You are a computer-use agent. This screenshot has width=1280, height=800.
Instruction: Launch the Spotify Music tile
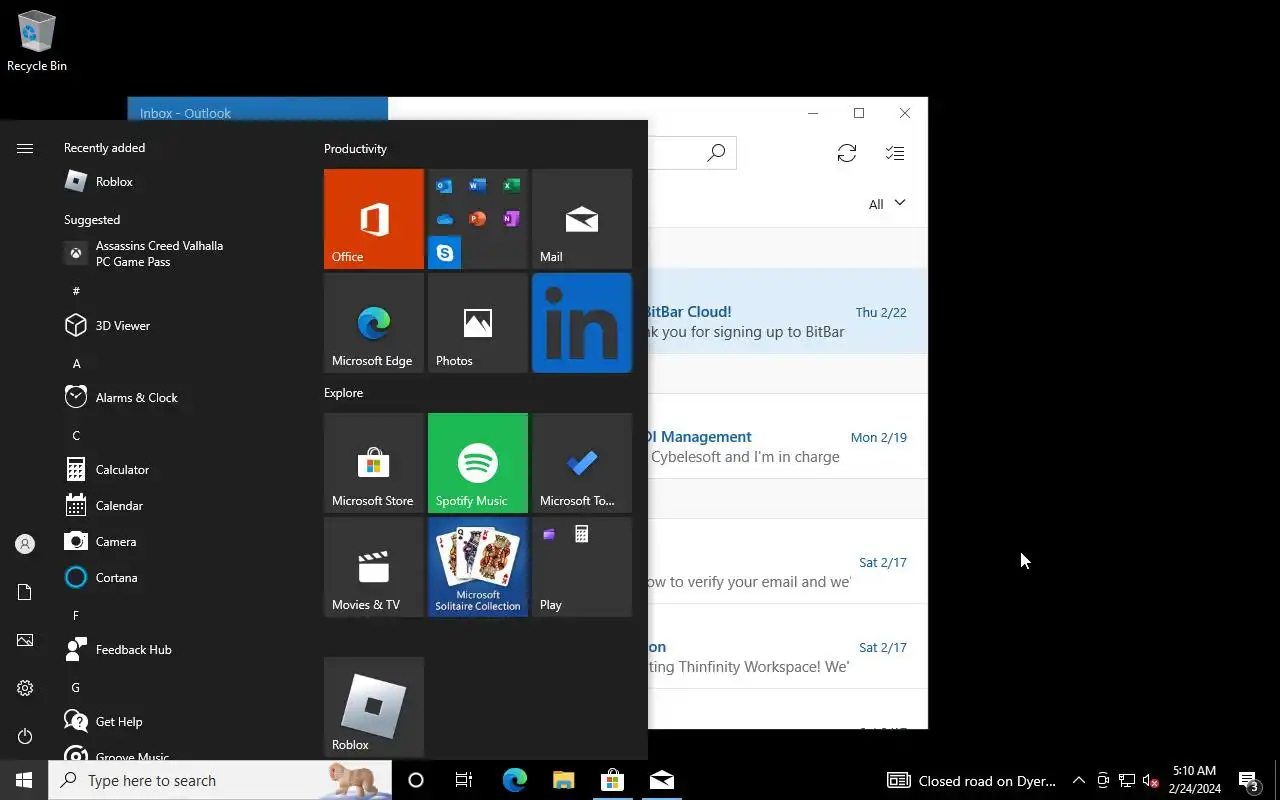pyautogui.click(x=478, y=463)
